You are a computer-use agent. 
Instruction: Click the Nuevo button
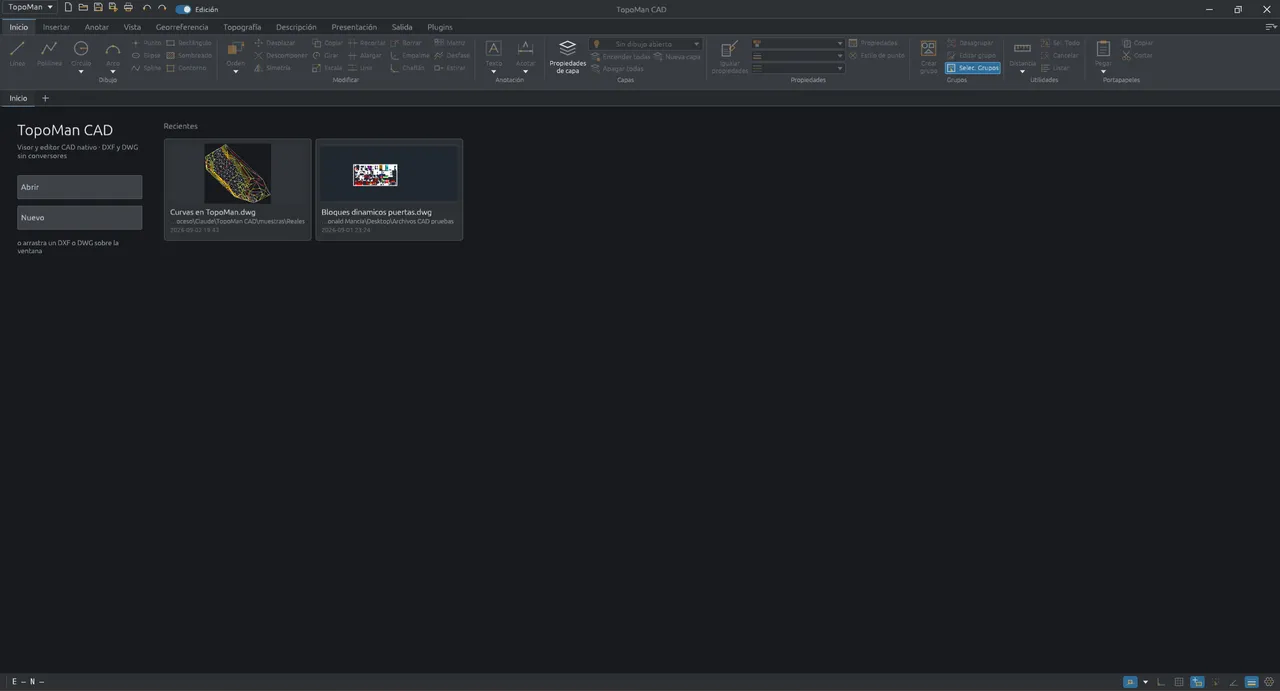point(79,217)
